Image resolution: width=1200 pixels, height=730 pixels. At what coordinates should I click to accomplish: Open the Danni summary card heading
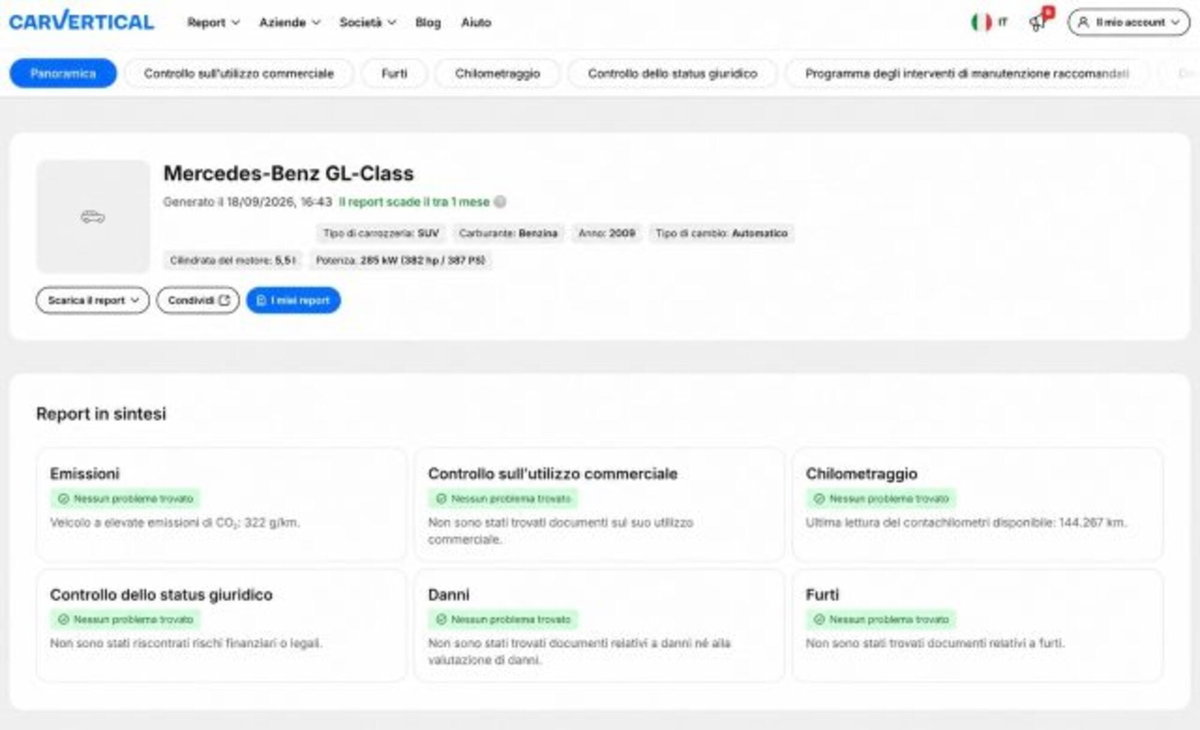(449, 595)
